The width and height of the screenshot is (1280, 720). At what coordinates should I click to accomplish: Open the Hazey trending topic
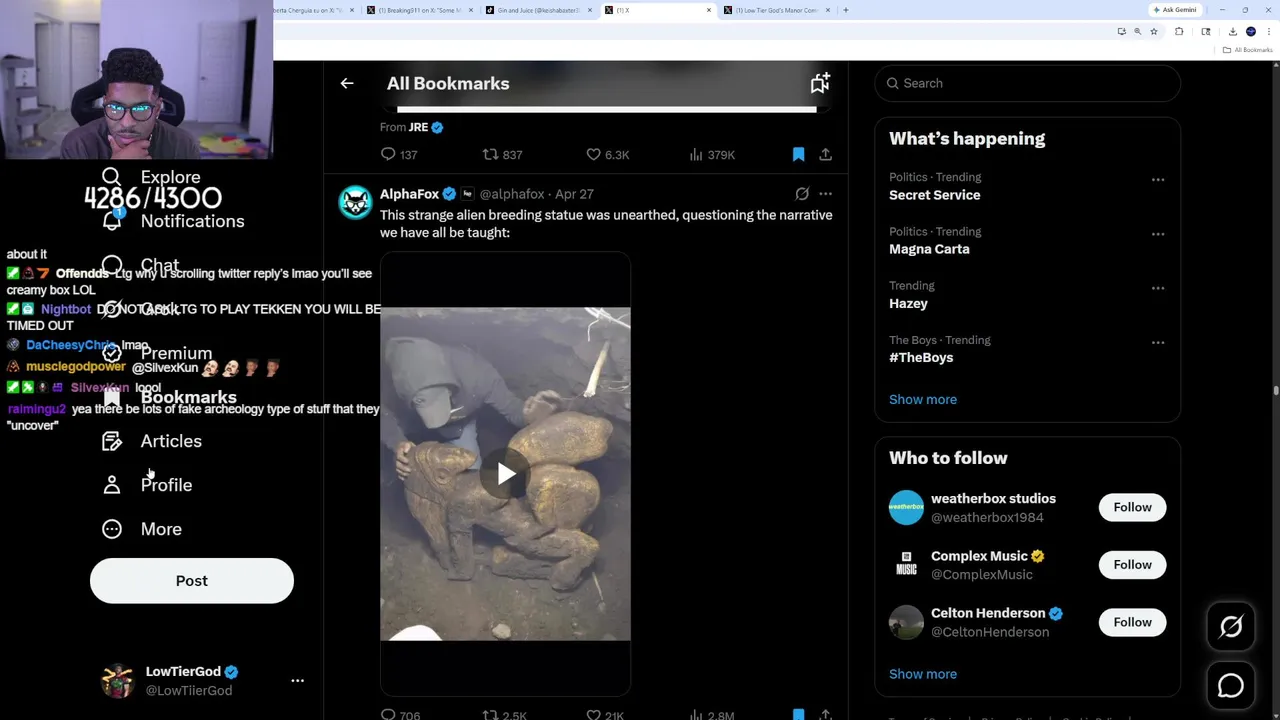coord(908,303)
